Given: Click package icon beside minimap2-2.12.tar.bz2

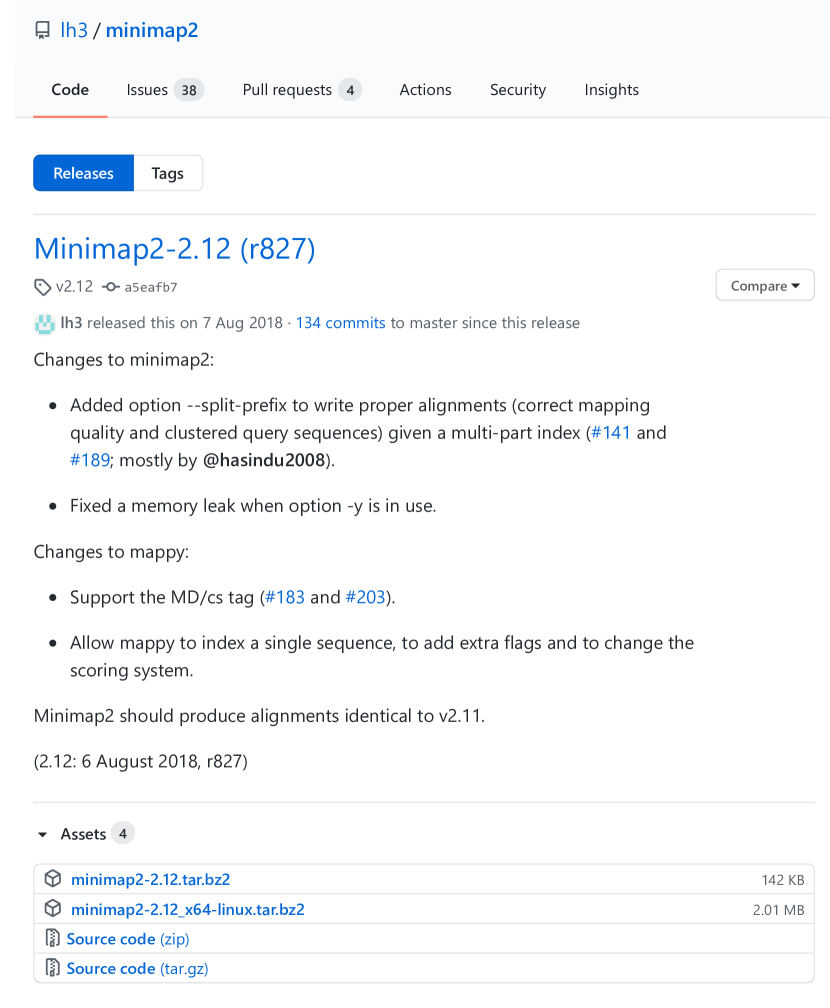Looking at the screenshot, I should tap(53, 879).
